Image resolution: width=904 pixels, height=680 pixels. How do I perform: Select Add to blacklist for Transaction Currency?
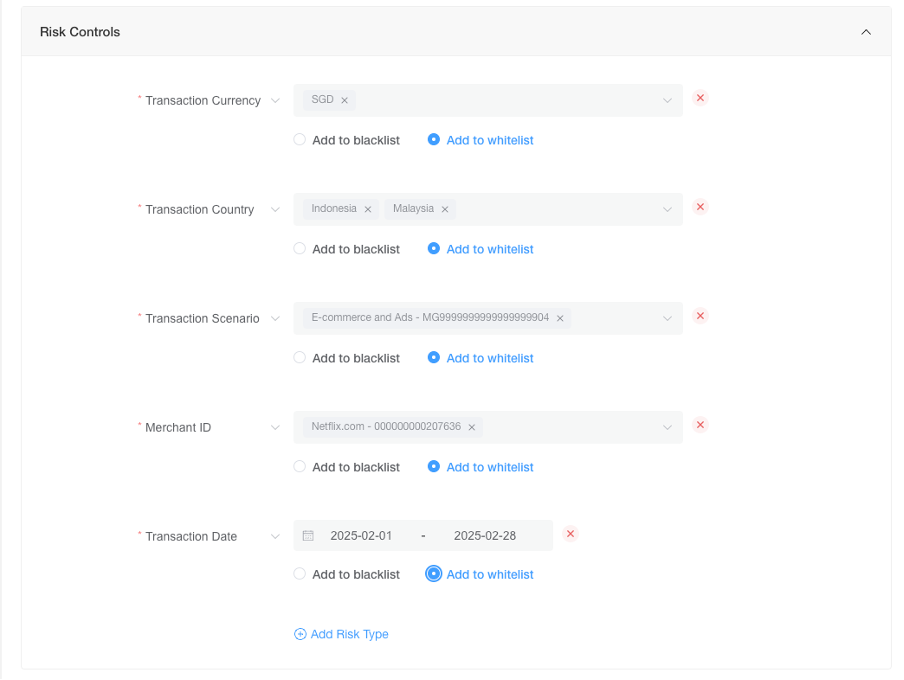pyautogui.click(x=346, y=140)
